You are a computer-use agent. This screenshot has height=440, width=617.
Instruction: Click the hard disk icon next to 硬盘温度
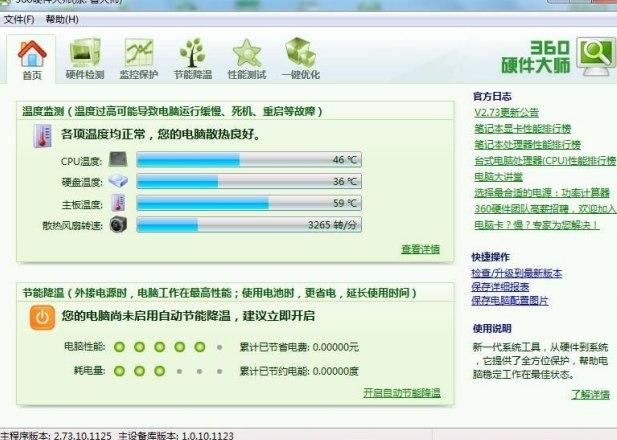point(118,181)
